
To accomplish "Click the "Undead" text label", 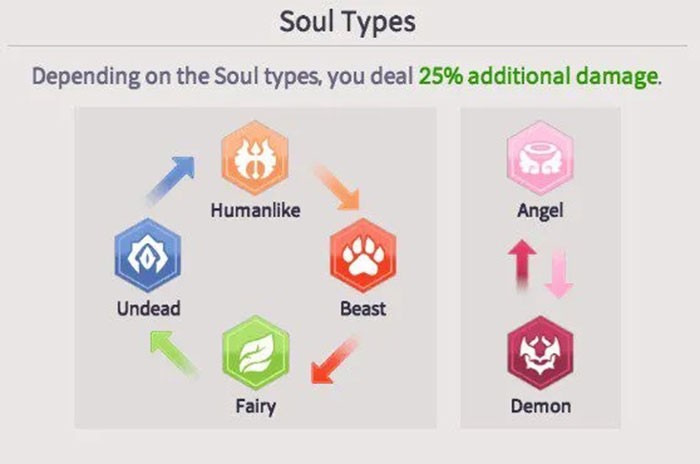I will coord(147,309).
